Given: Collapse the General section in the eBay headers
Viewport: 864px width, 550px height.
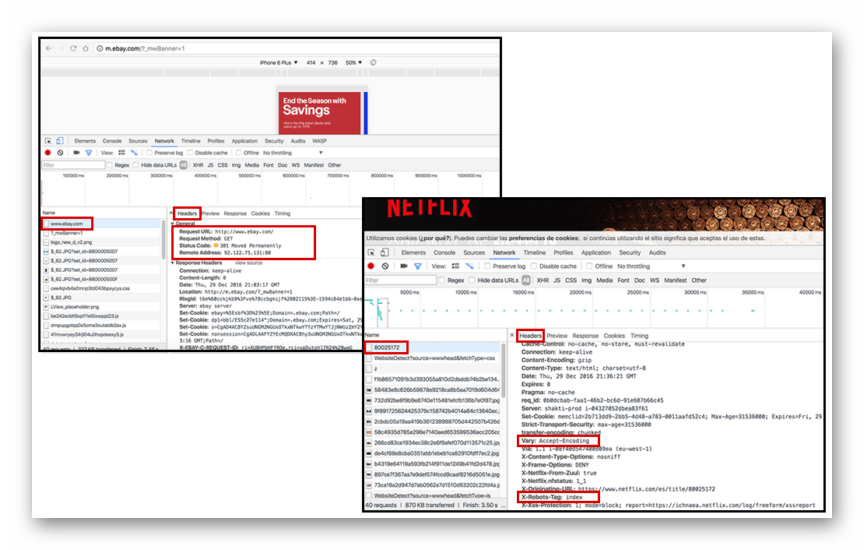Looking at the screenshot, I should click(x=172, y=224).
